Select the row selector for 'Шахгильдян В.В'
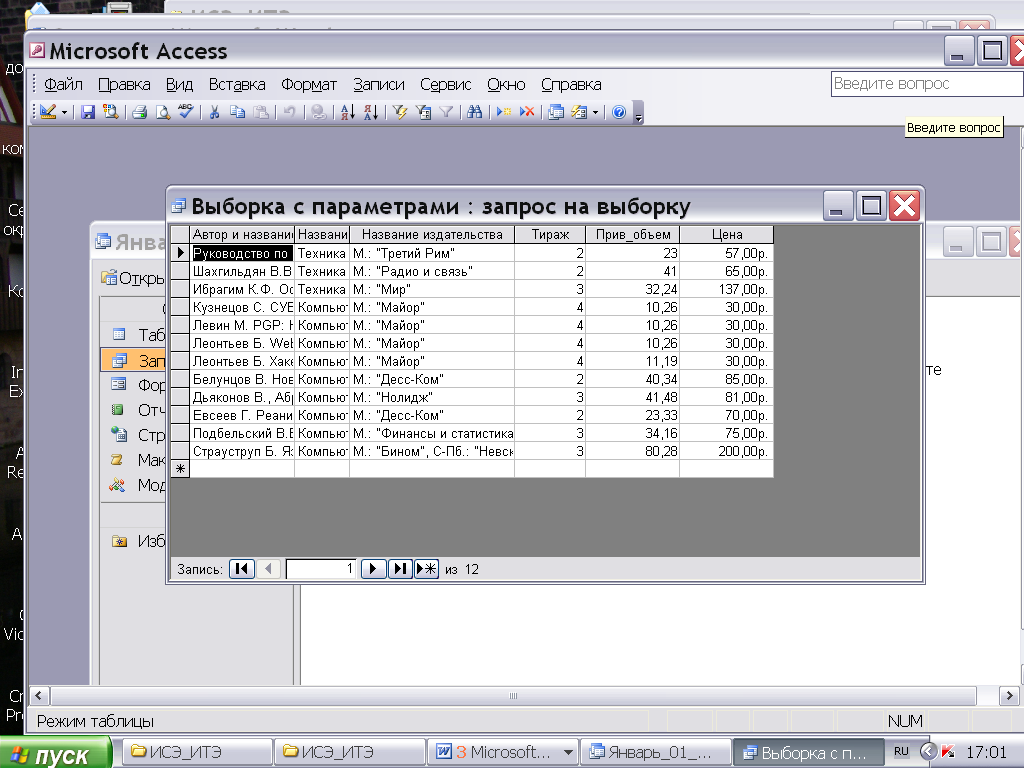Screen dimensions: 1024x768 (180, 271)
